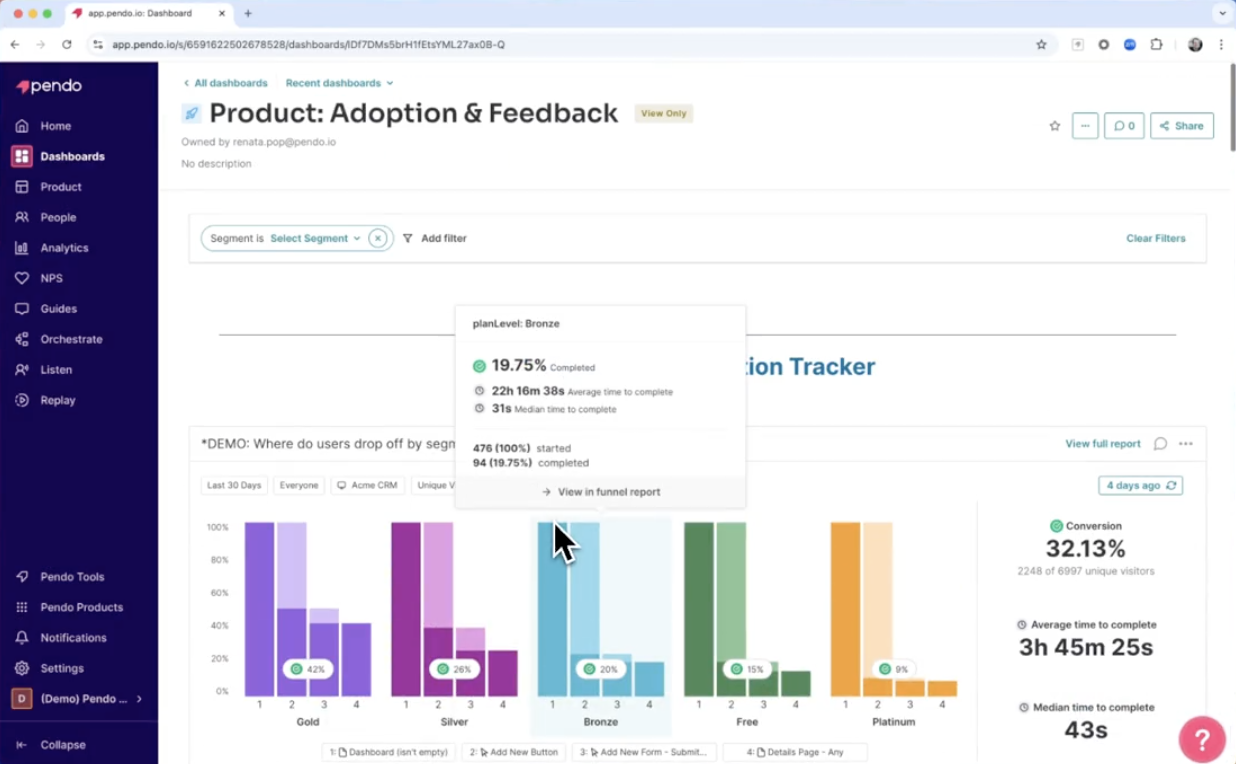
Task: Refresh the 4 days ago data
Action: [x=1172, y=485]
